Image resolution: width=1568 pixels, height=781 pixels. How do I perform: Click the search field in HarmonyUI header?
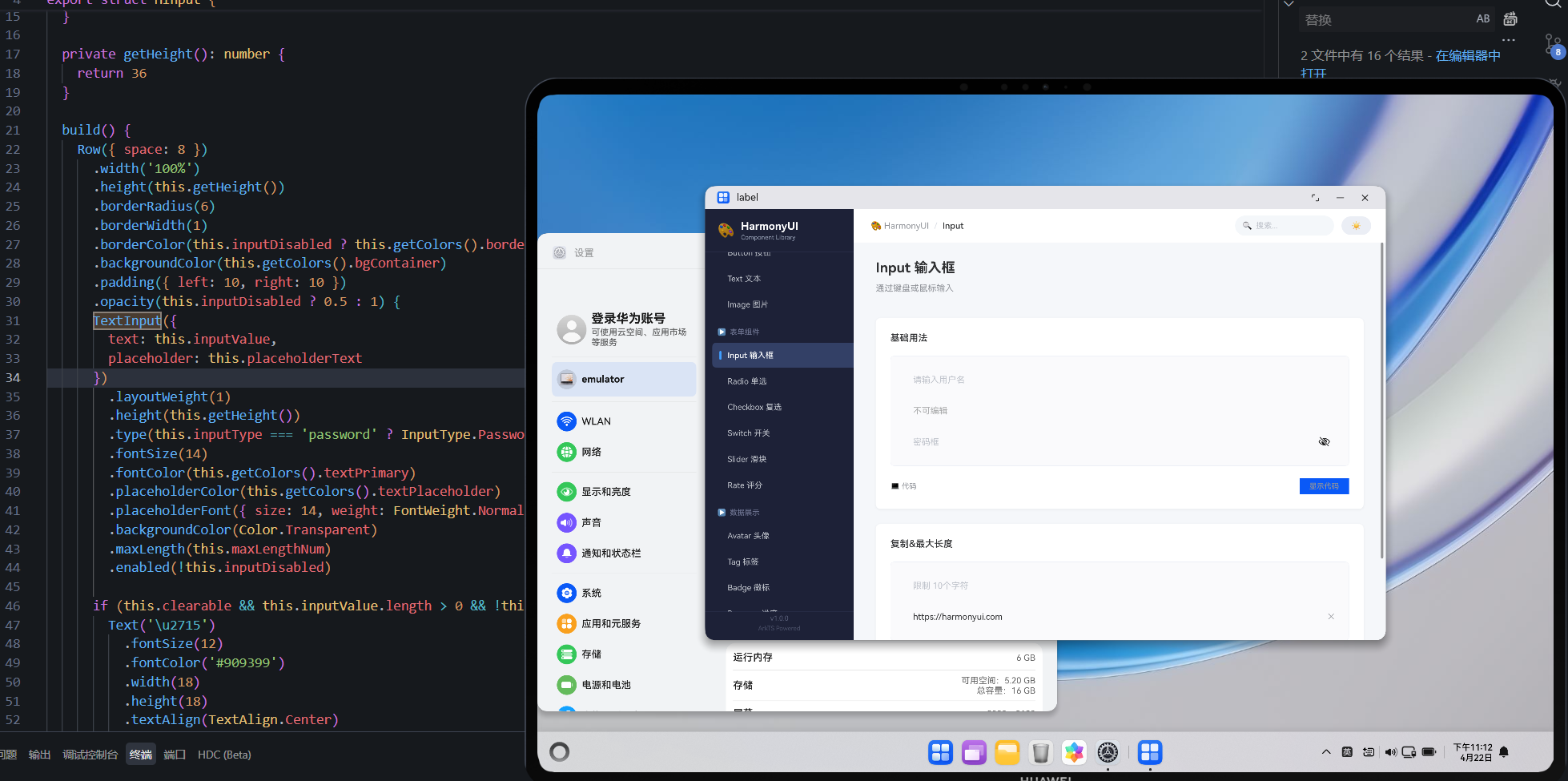pyautogui.click(x=1284, y=226)
